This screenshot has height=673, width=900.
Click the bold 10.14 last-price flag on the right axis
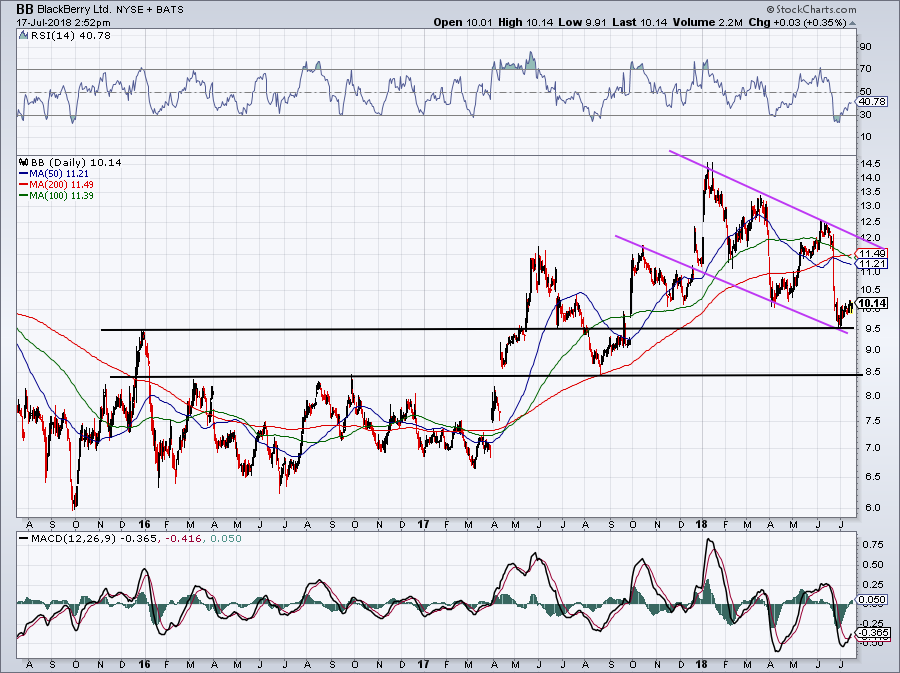click(872, 303)
